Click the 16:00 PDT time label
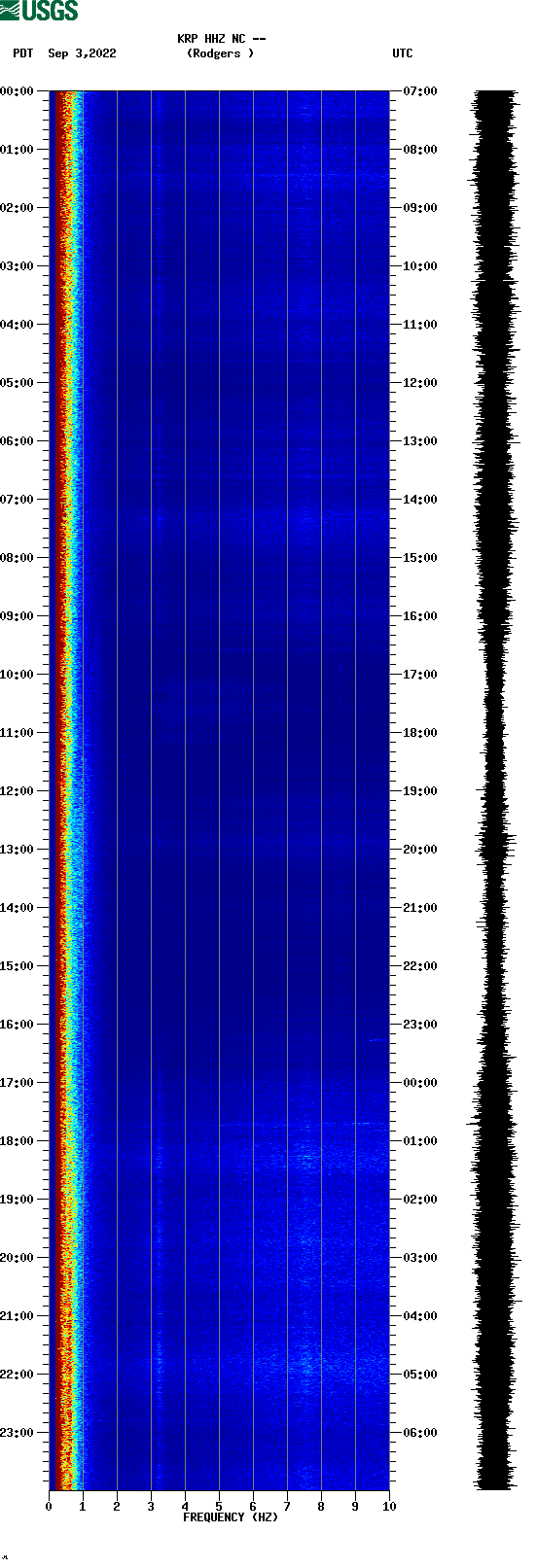Viewport: 537px width, 1568px height. (18, 1025)
